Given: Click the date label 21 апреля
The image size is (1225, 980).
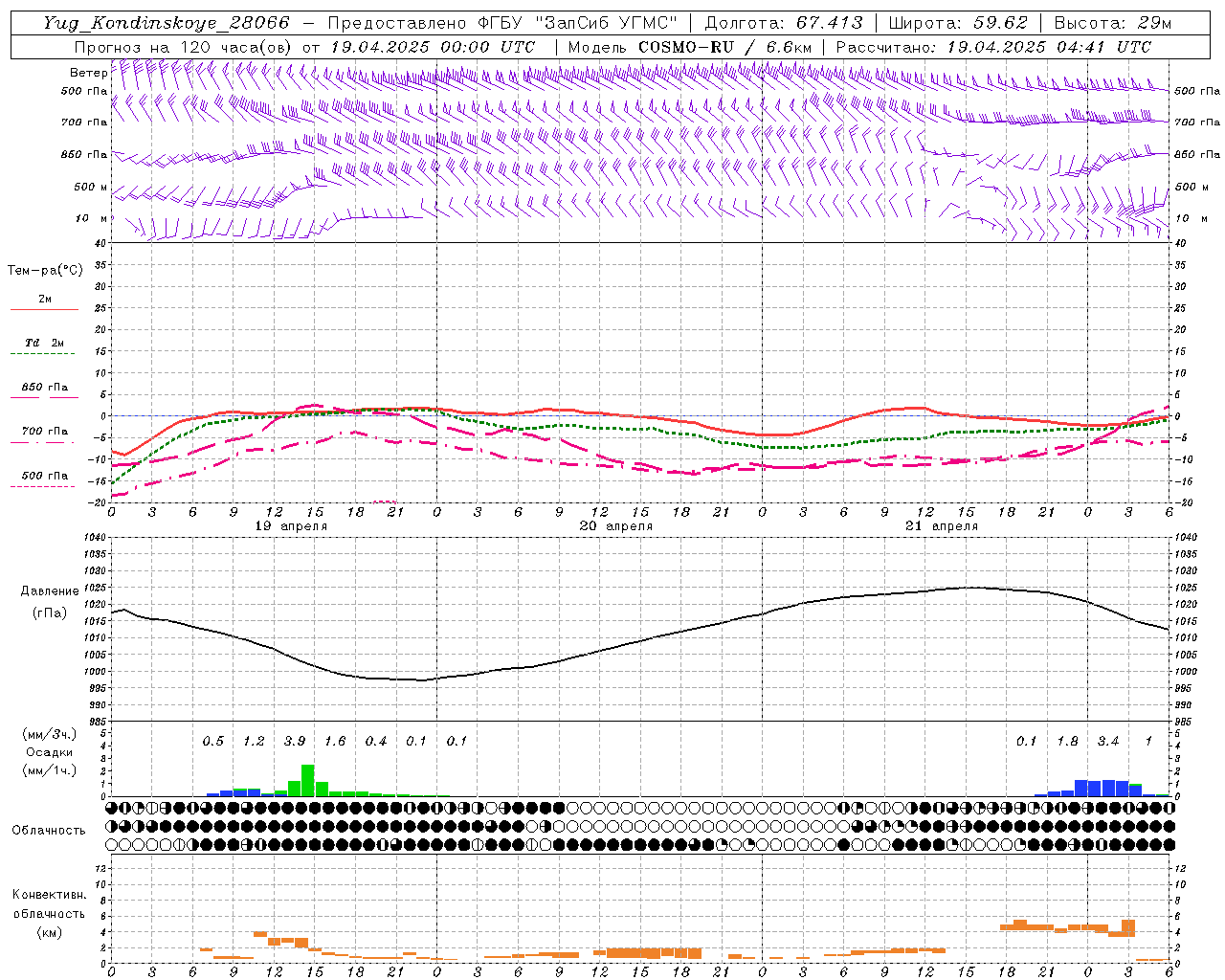Looking at the screenshot, I should coord(942,526).
